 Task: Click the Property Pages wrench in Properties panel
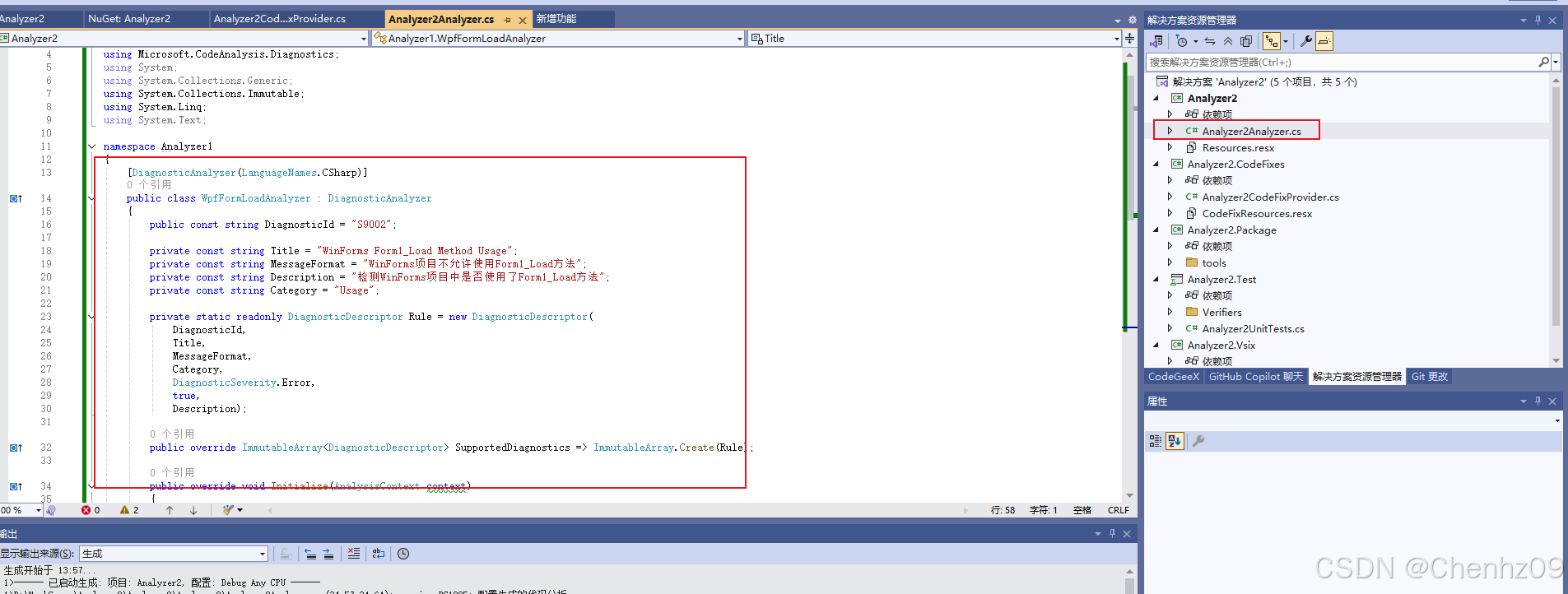tap(1198, 441)
